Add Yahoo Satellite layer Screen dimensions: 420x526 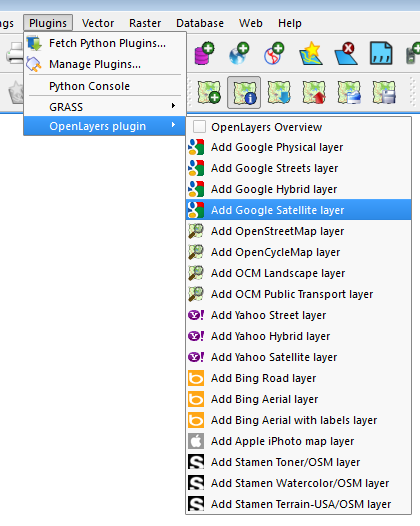[299, 357]
